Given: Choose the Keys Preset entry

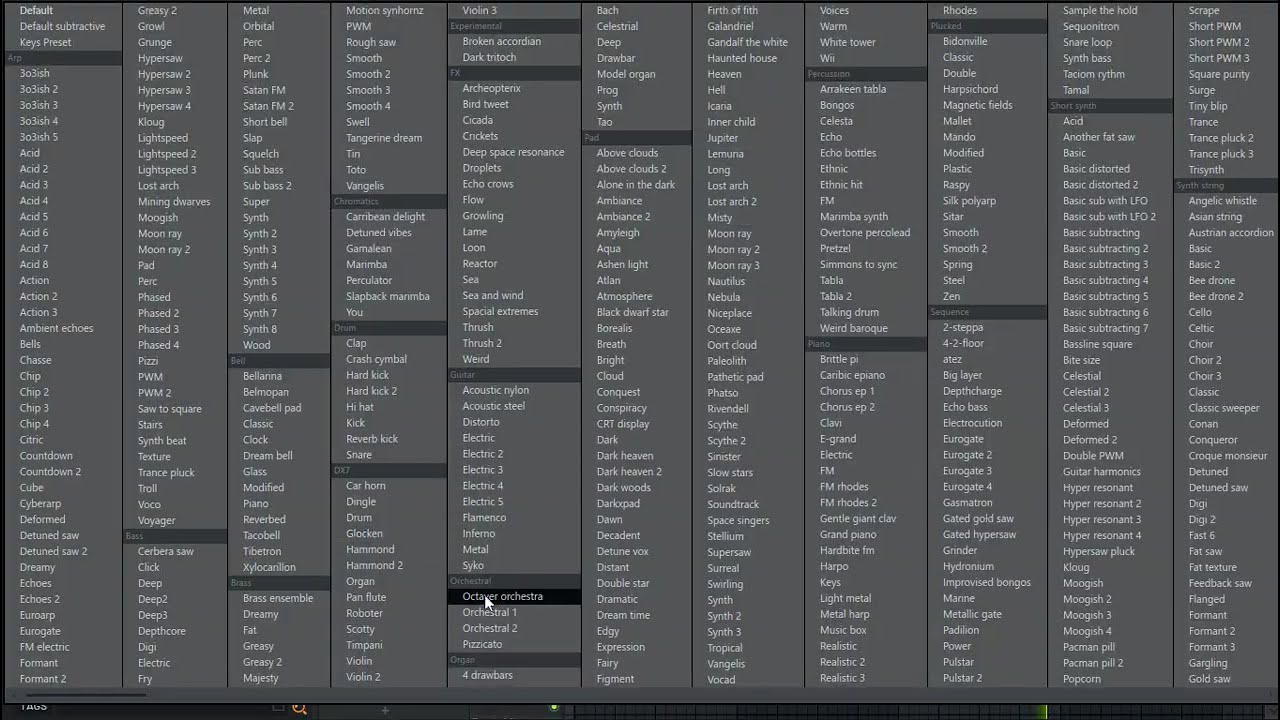Looking at the screenshot, I should (x=45, y=42).
